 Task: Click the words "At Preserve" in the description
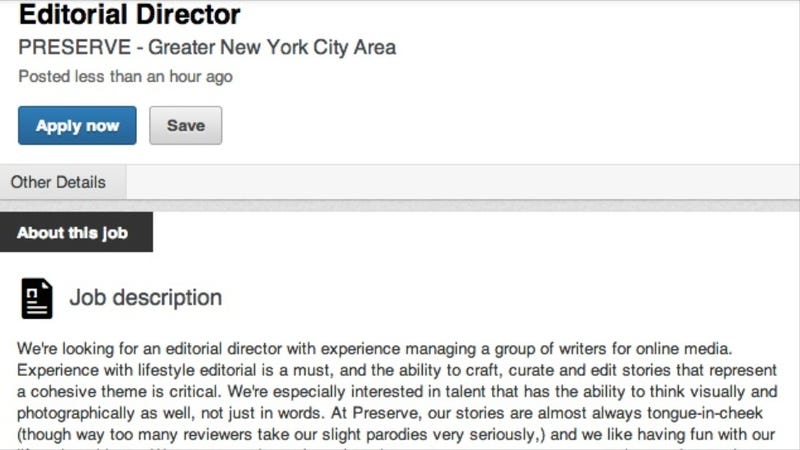coord(374,413)
